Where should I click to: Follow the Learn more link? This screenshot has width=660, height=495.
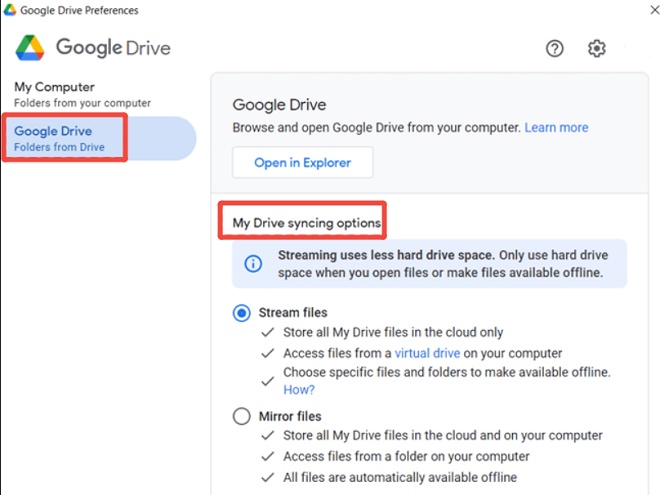[556, 128]
